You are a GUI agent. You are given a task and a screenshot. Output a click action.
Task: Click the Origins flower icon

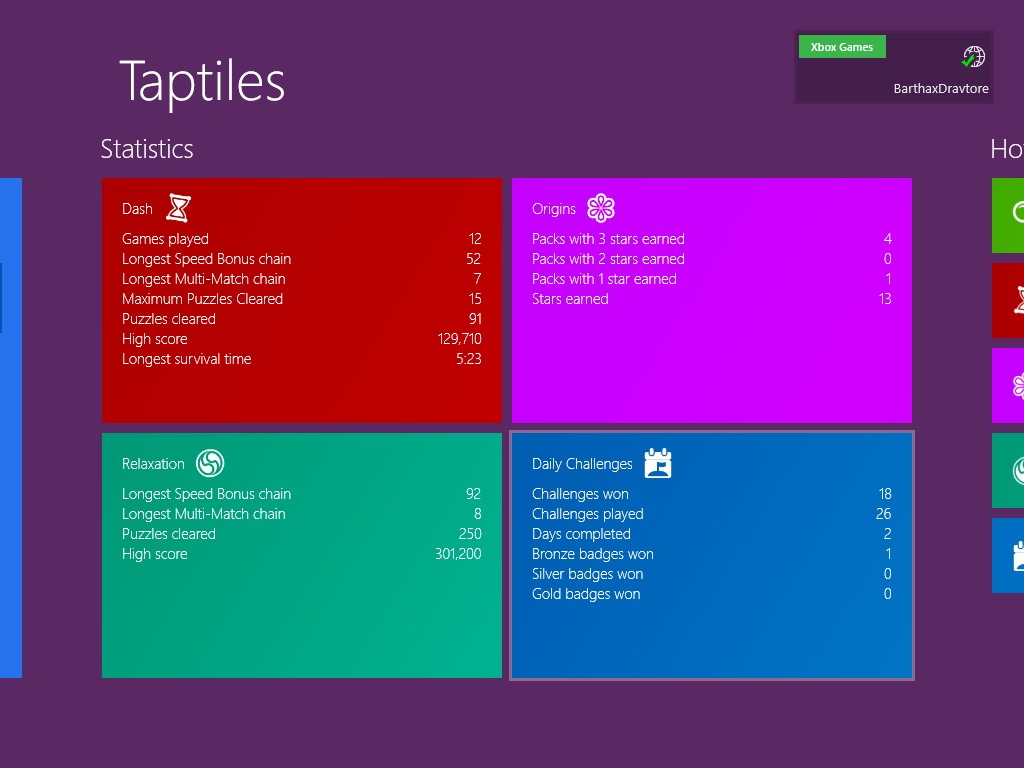(600, 208)
